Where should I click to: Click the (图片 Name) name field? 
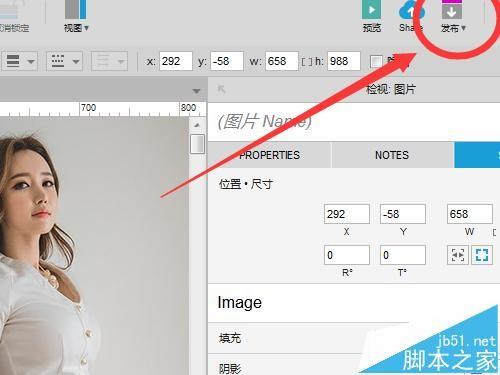coord(353,122)
